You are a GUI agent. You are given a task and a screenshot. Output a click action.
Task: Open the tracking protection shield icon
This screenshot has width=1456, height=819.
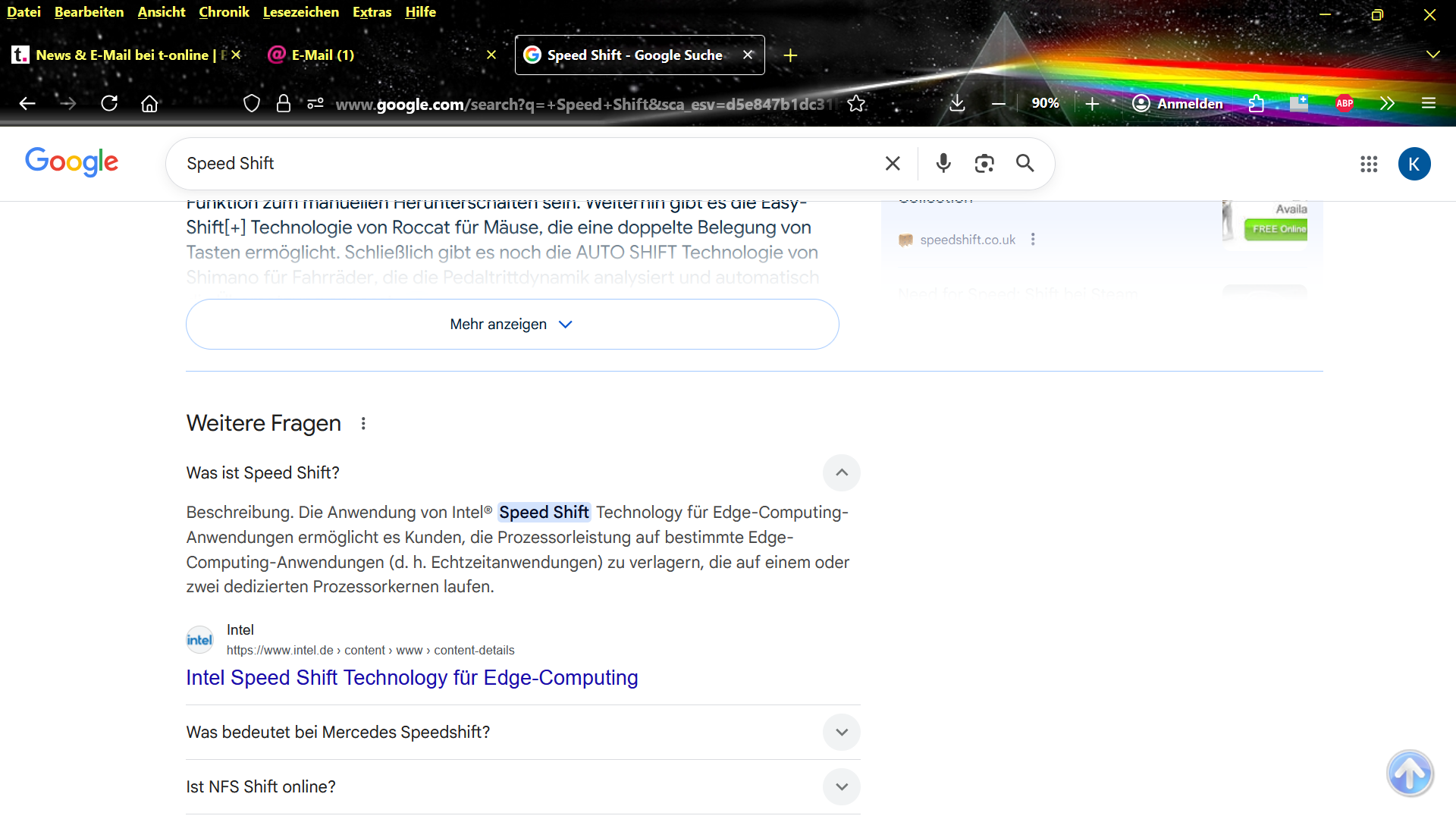(252, 104)
